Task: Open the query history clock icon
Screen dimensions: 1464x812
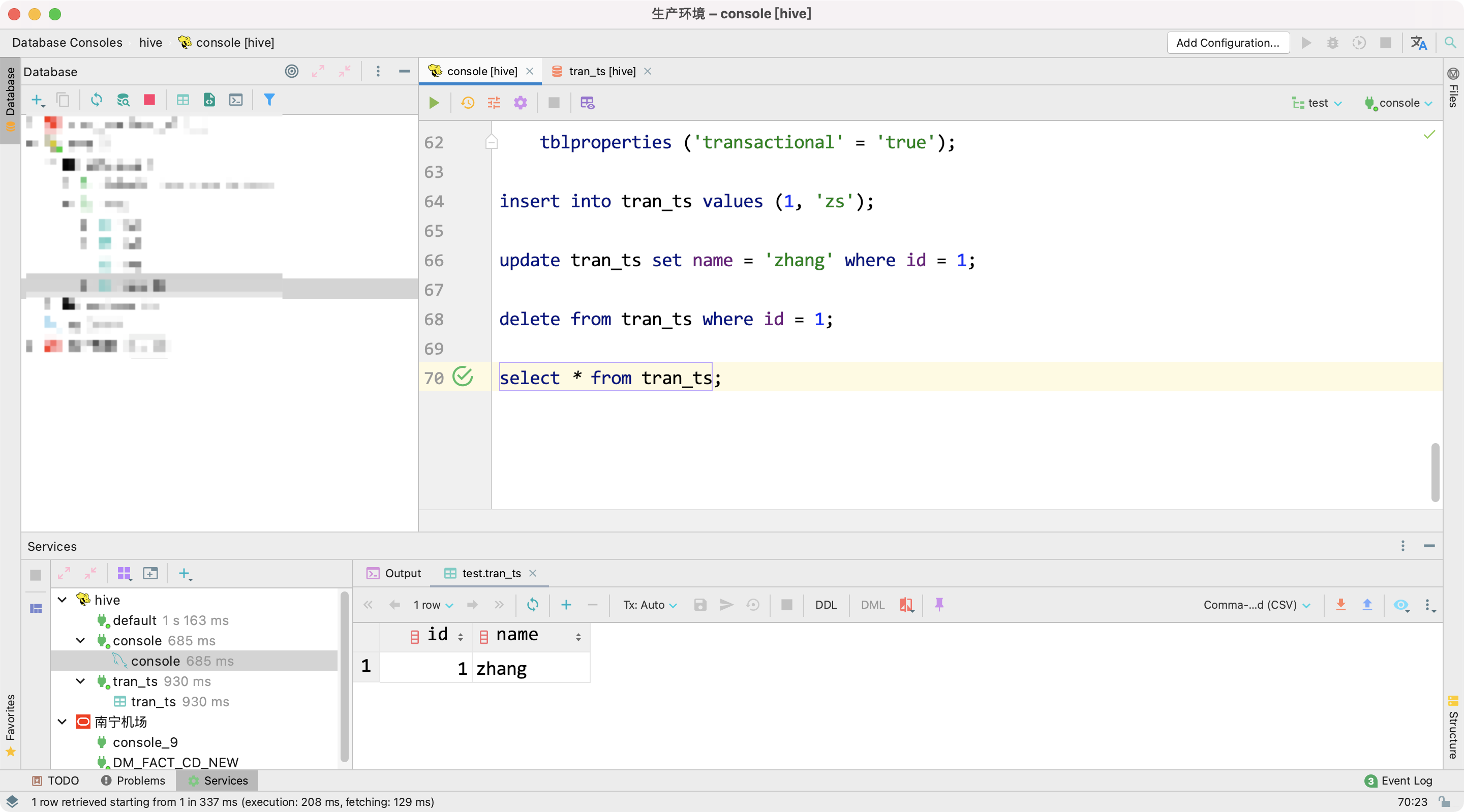Action: (x=468, y=103)
